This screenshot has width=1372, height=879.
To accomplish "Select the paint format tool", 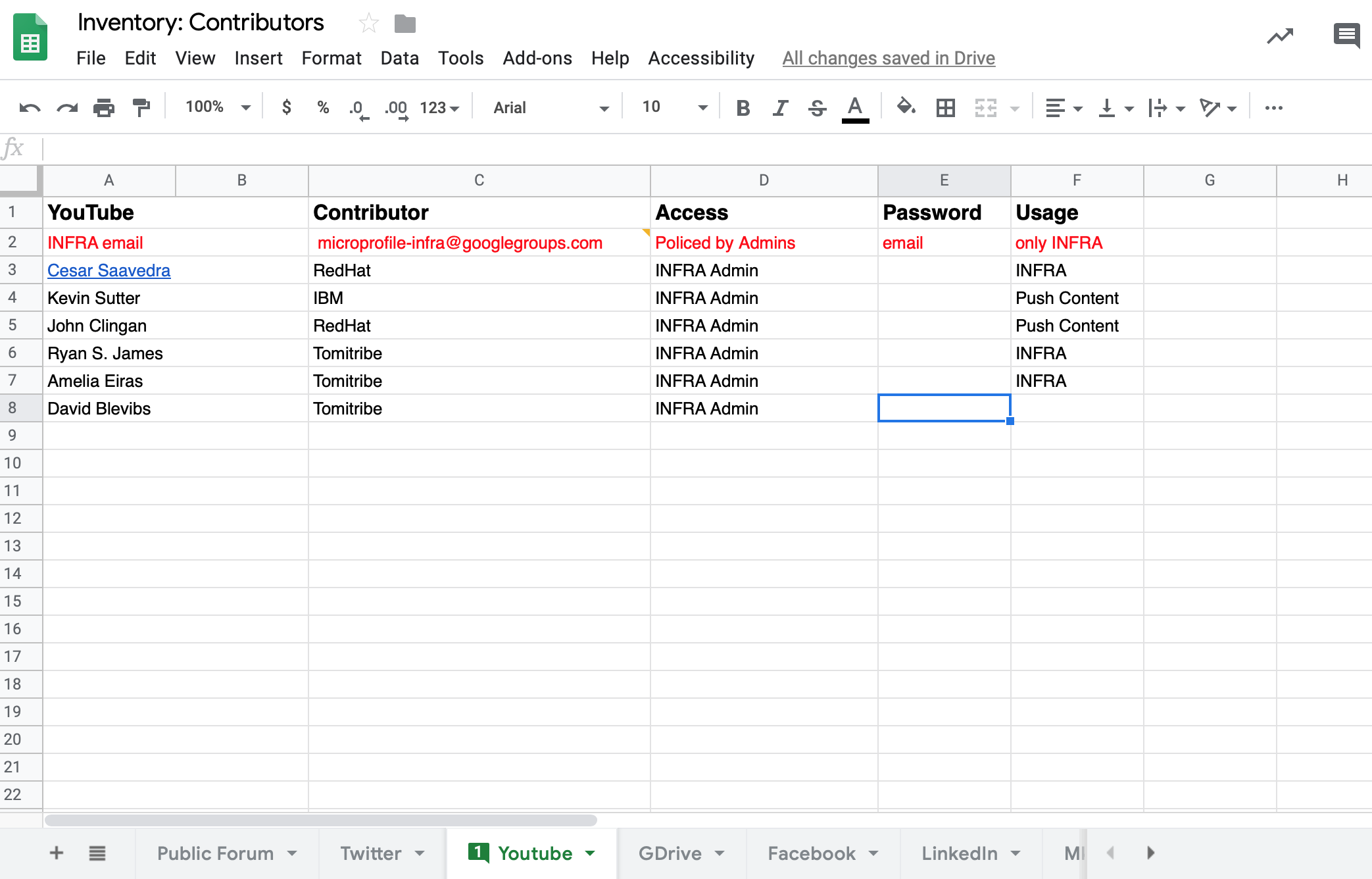I will [141, 108].
